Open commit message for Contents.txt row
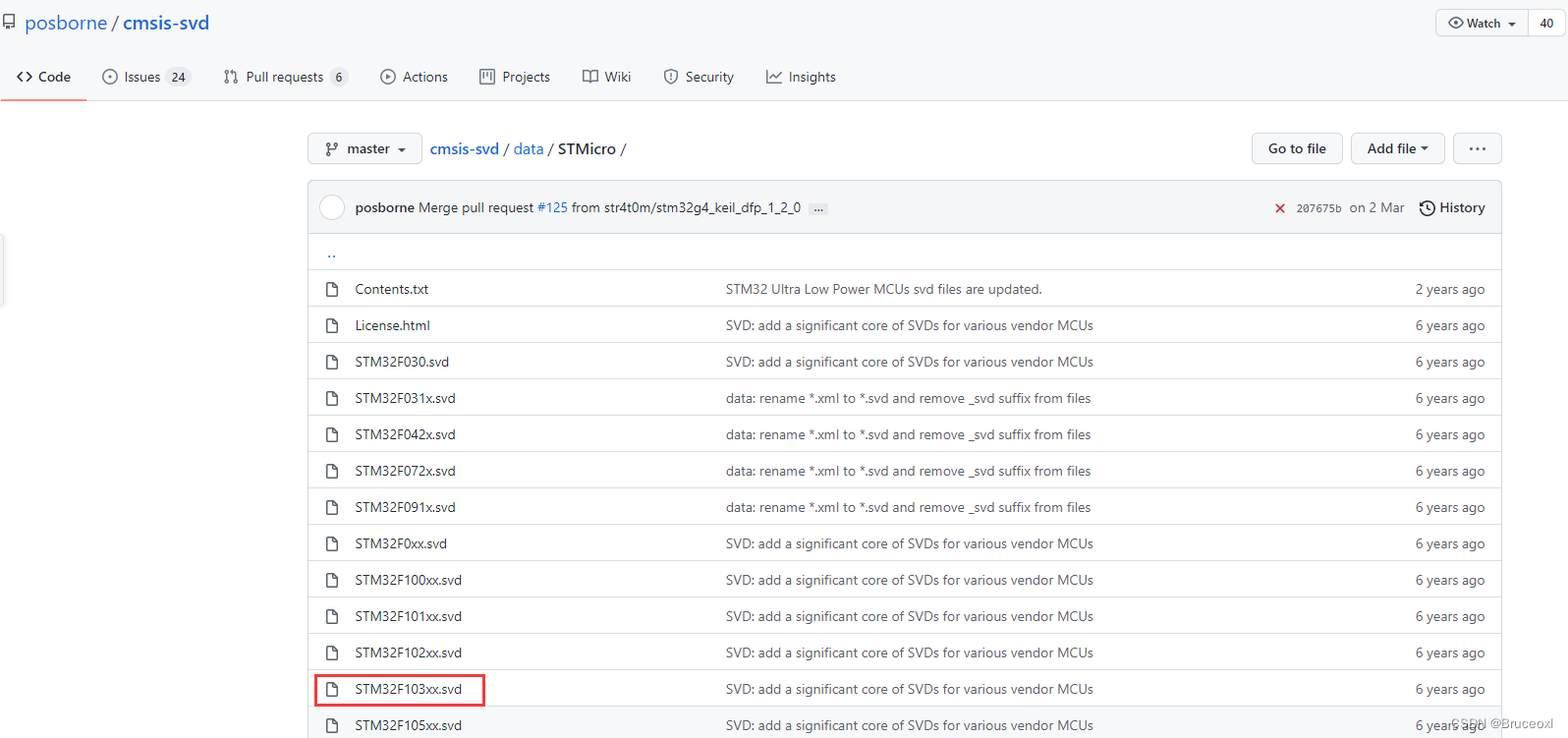This screenshot has width=1568, height=738. [883, 289]
